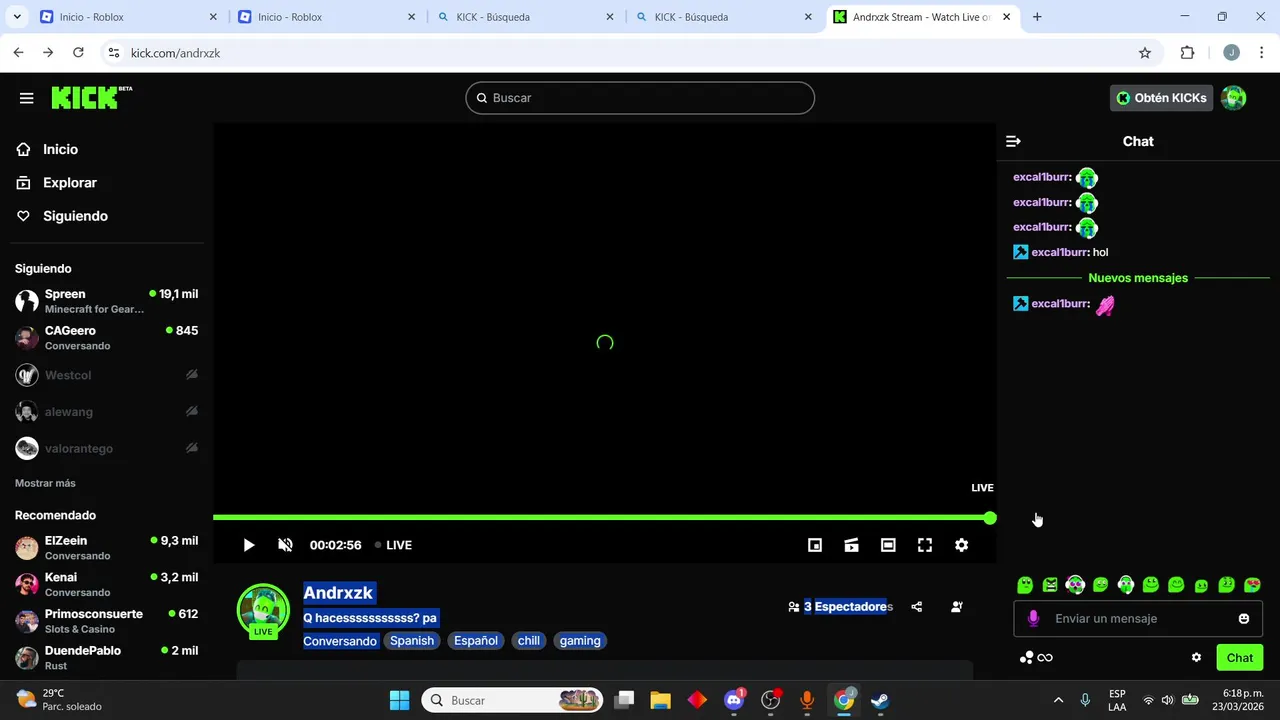The width and height of the screenshot is (1280, 720).
Task: Select offline channel alewang
Action: click(107, 412)
